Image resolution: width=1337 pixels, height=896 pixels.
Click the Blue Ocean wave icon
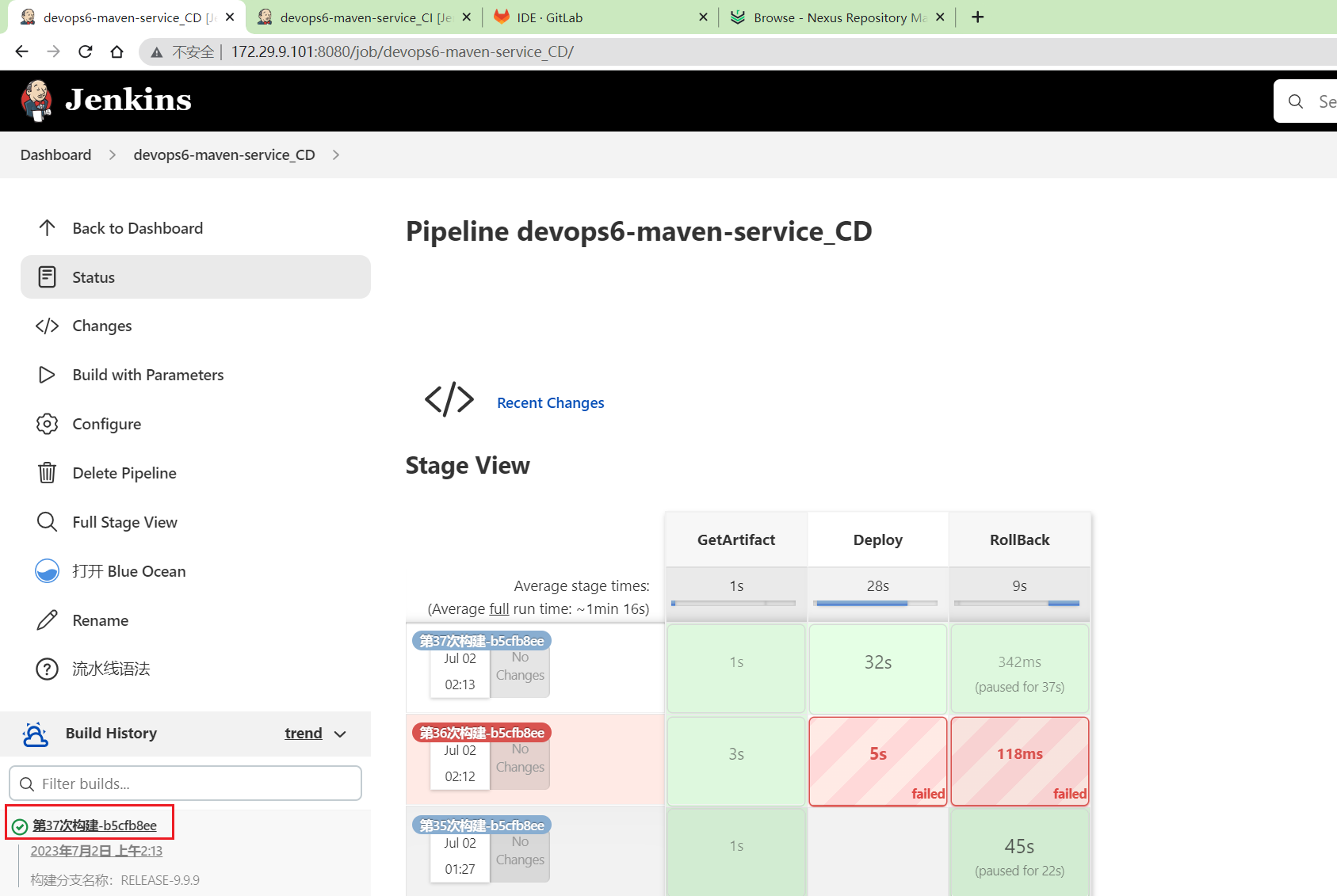pyautogui.click(x=47, y=571)
